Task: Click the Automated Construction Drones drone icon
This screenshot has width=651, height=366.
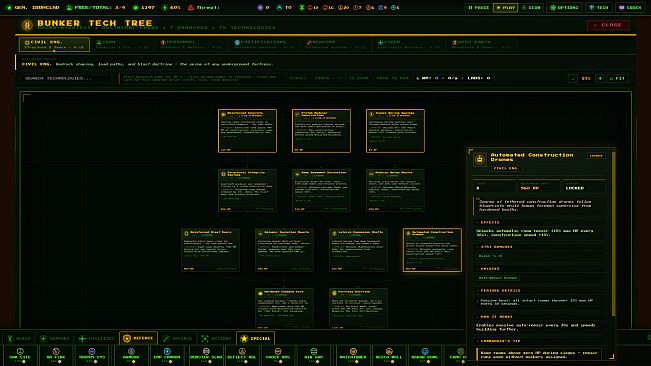Action: point(480,159)
